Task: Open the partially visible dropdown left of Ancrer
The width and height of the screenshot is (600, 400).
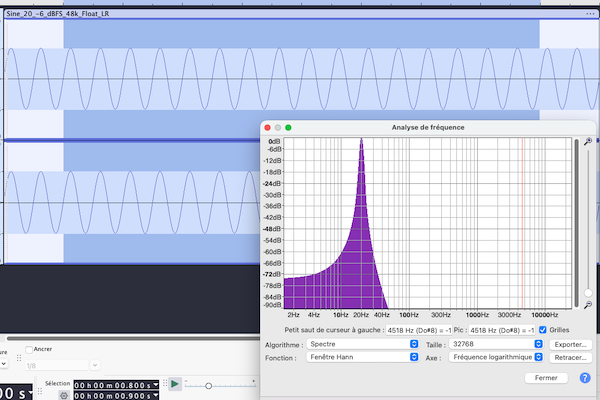Action: tap(3, 364)
